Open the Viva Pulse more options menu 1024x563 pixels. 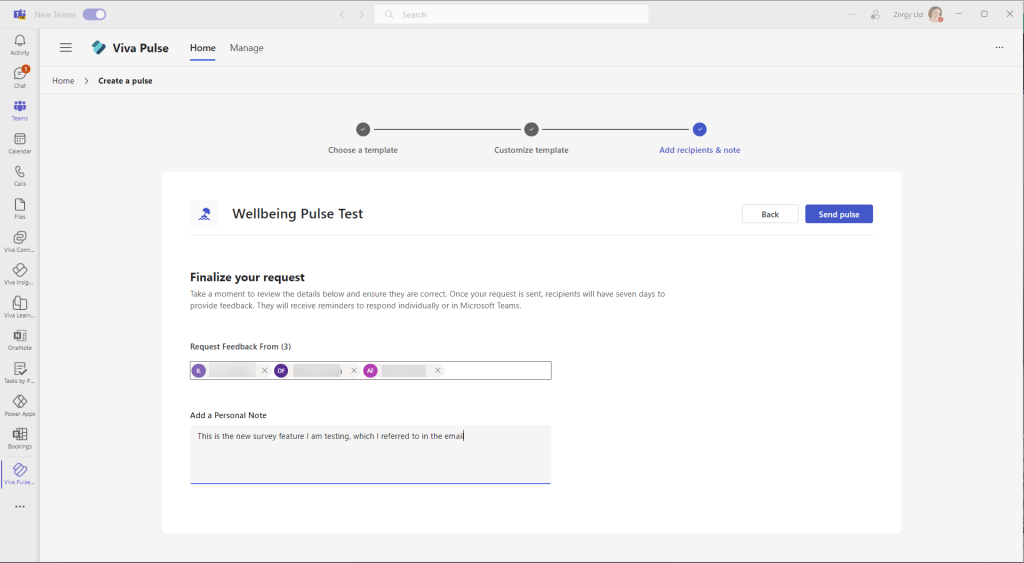(998, 48)
